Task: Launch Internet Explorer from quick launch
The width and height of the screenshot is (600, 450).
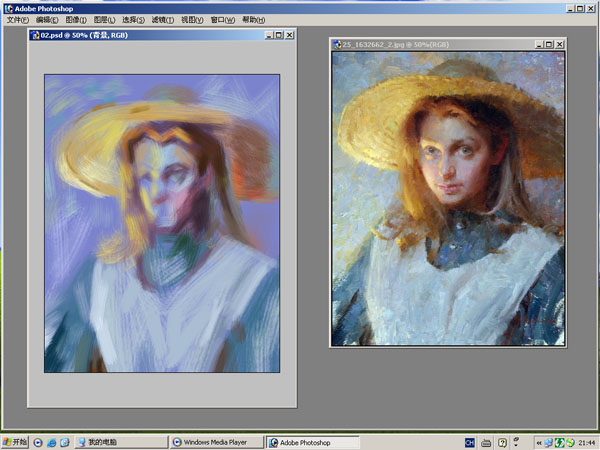Action: 51,443
